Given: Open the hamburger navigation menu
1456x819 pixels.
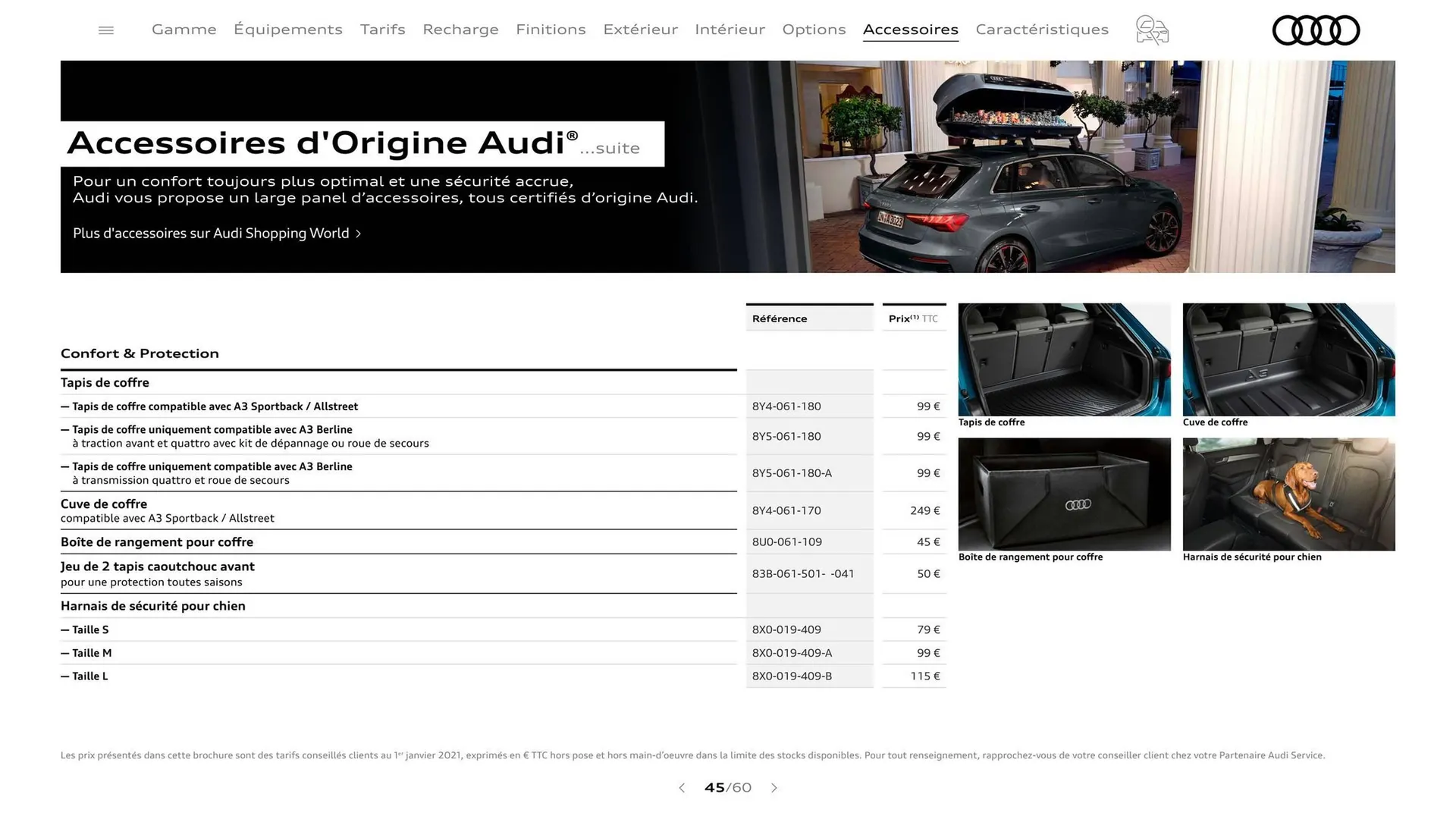Looking at the screenshot, I should tap(105, 30).
